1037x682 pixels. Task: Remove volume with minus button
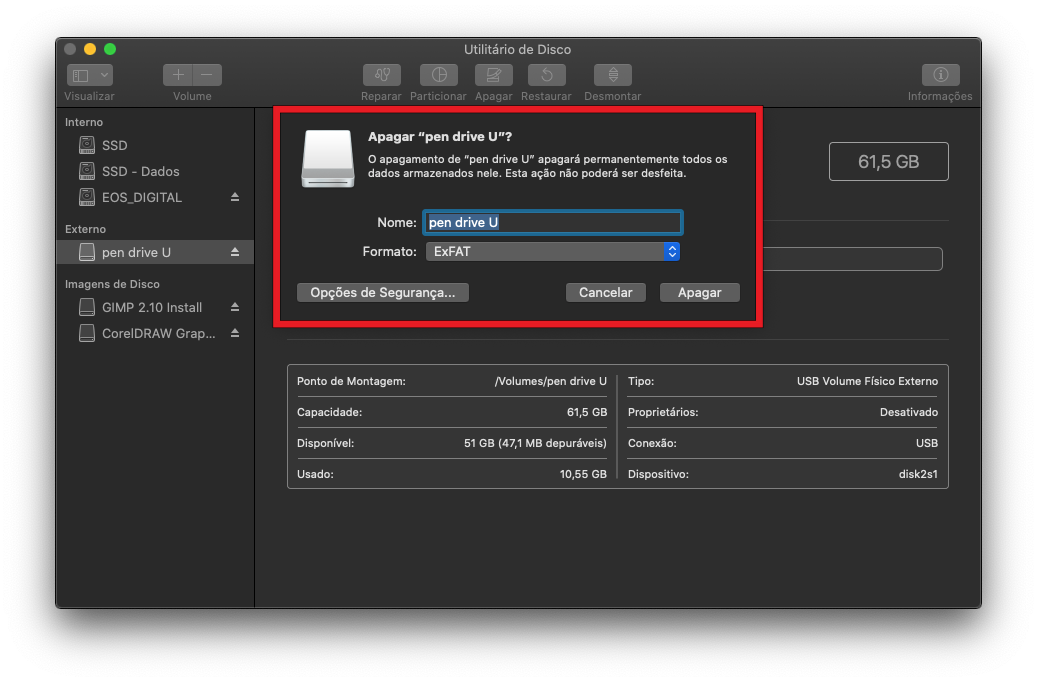tap(207, 75)
